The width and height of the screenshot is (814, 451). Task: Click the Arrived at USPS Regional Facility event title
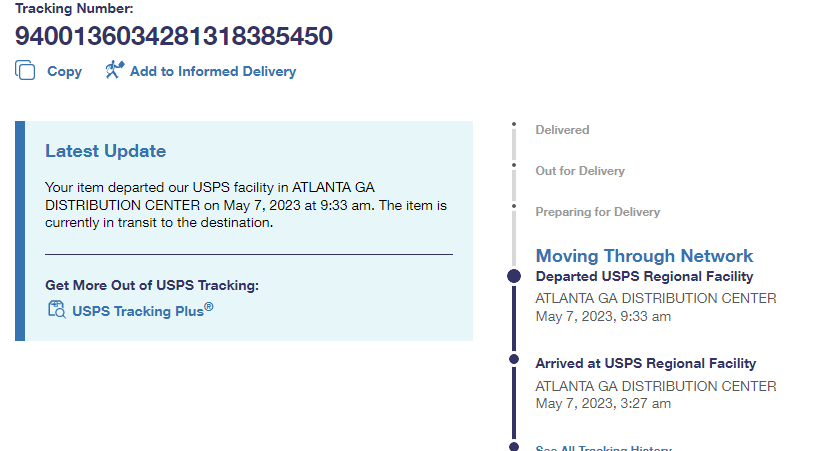coord(645,364)
